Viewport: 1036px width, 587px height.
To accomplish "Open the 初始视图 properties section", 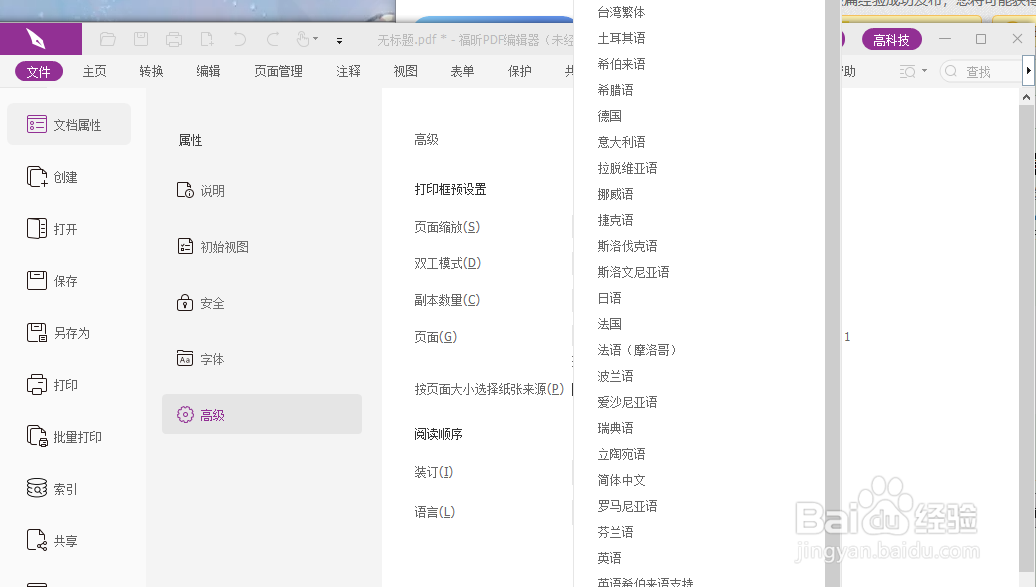I will 213,247.
